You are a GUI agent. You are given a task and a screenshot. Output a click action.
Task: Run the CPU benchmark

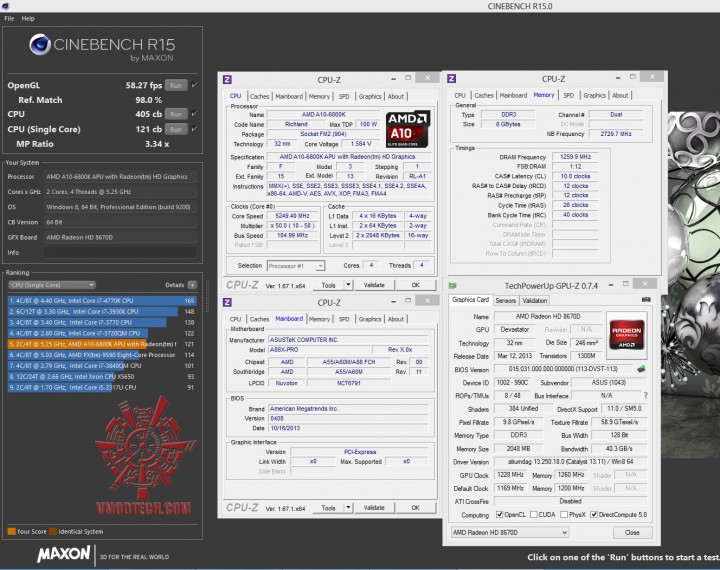coord(176,114)
